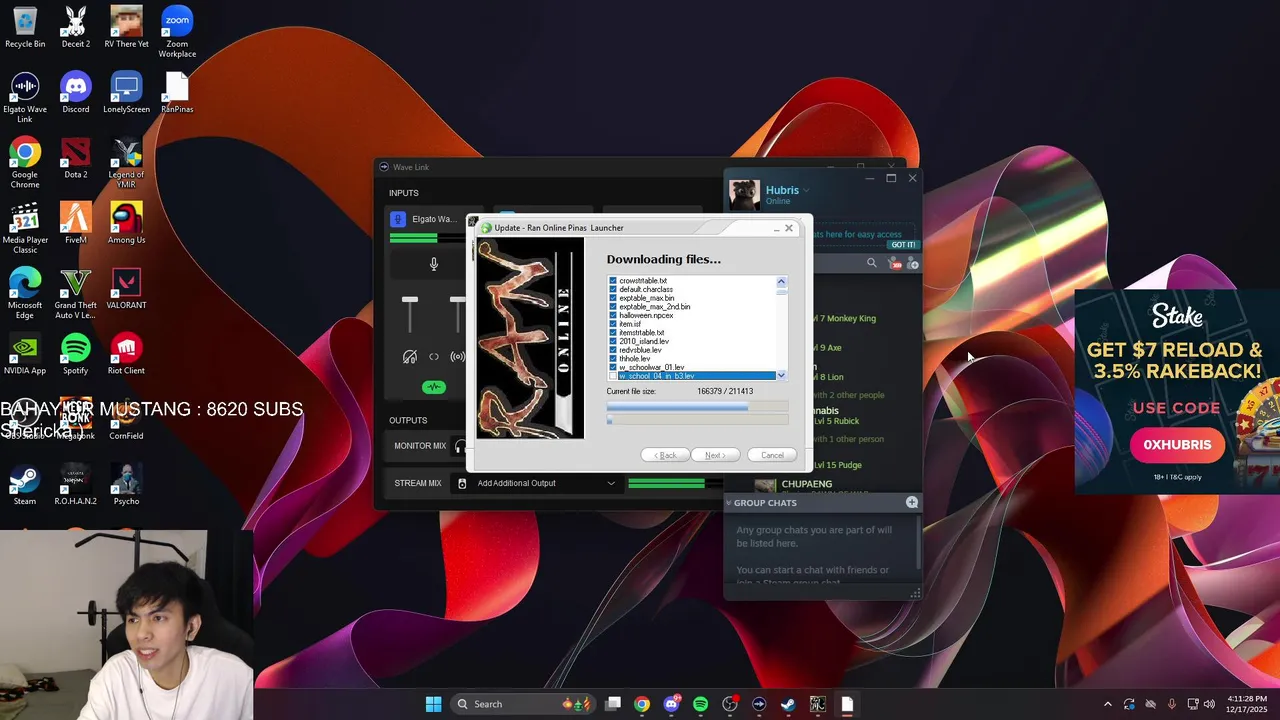The width and height of the screenshot is (1280, 720).
Task: Open Steam from the taskbar
Action: click(788, 704)
